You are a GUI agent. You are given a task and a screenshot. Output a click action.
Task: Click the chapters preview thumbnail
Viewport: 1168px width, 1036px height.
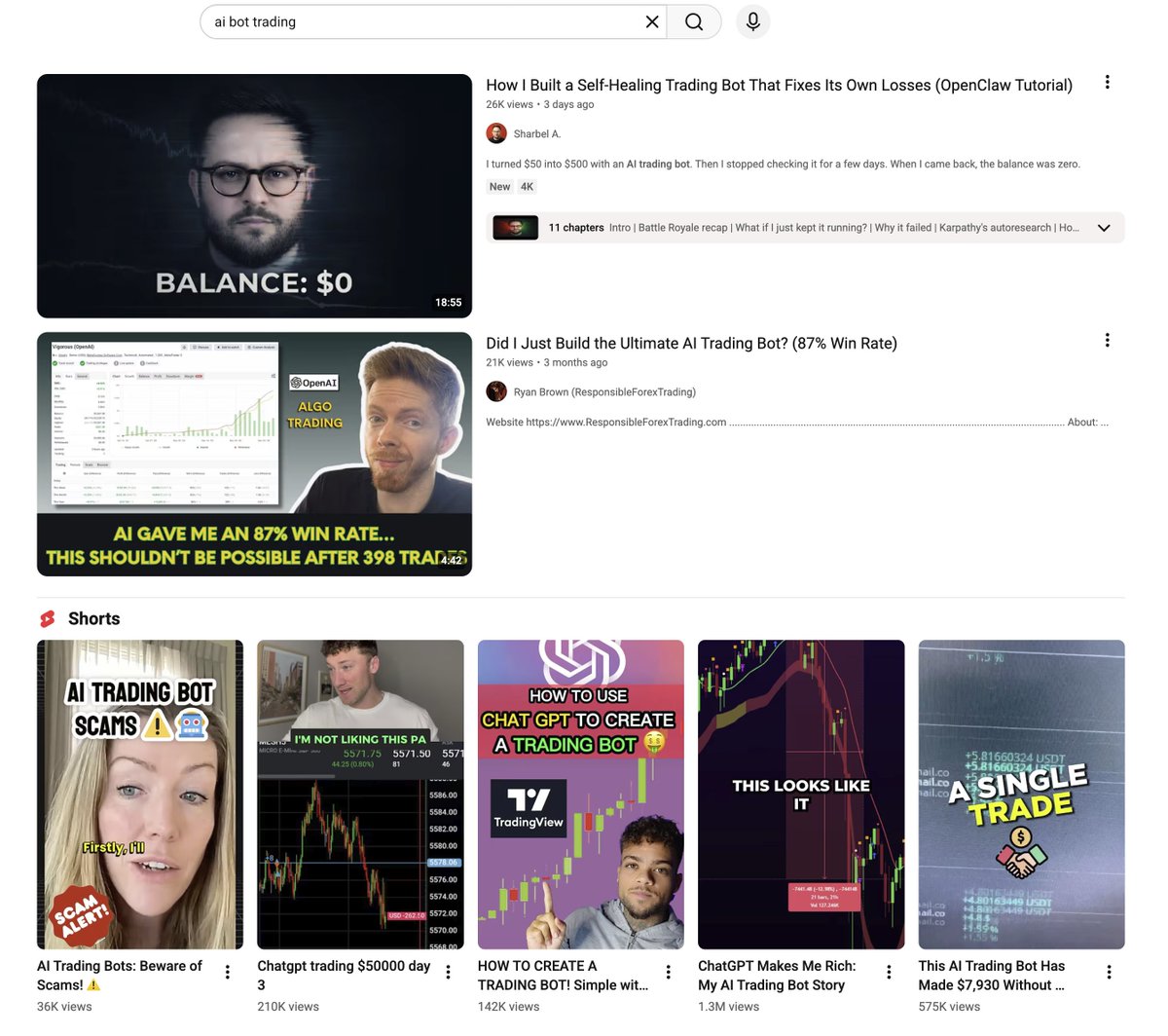pos(516,228)
